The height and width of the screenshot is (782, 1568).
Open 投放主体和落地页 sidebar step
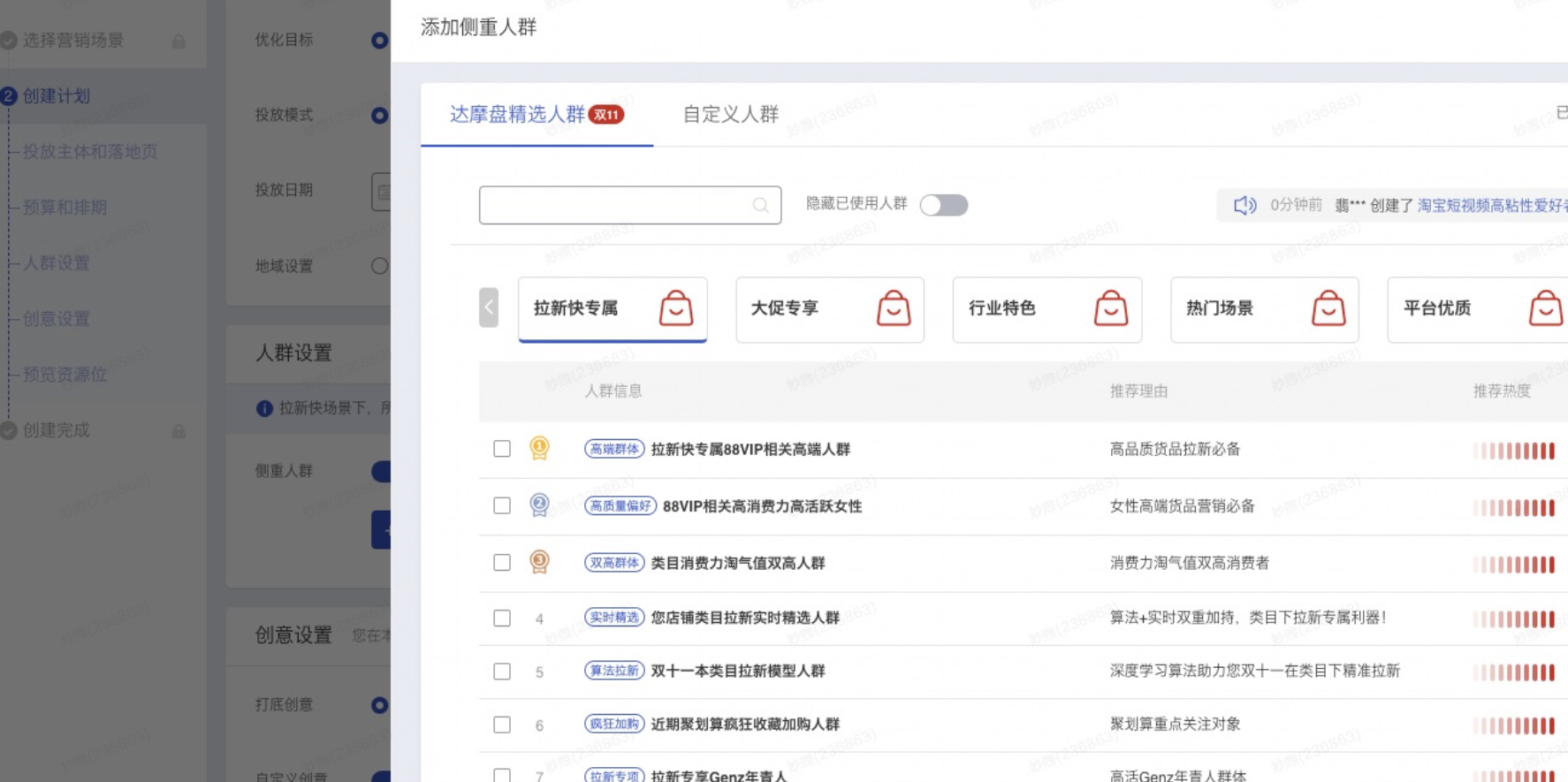pyautogui.click(x=90, y=151)
